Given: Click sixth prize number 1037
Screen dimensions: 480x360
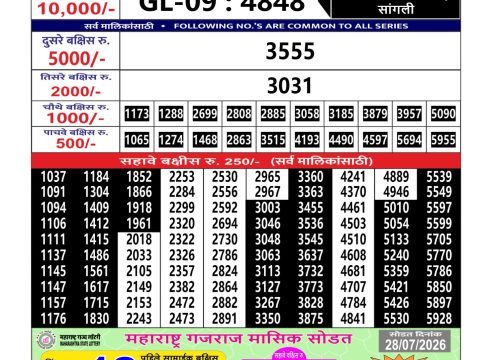Looking at the screenshot, I should click(x=53, y=177).
